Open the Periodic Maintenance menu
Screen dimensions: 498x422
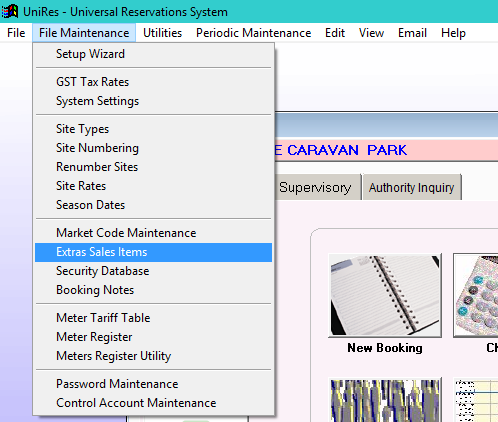click(x=253, y=33)
